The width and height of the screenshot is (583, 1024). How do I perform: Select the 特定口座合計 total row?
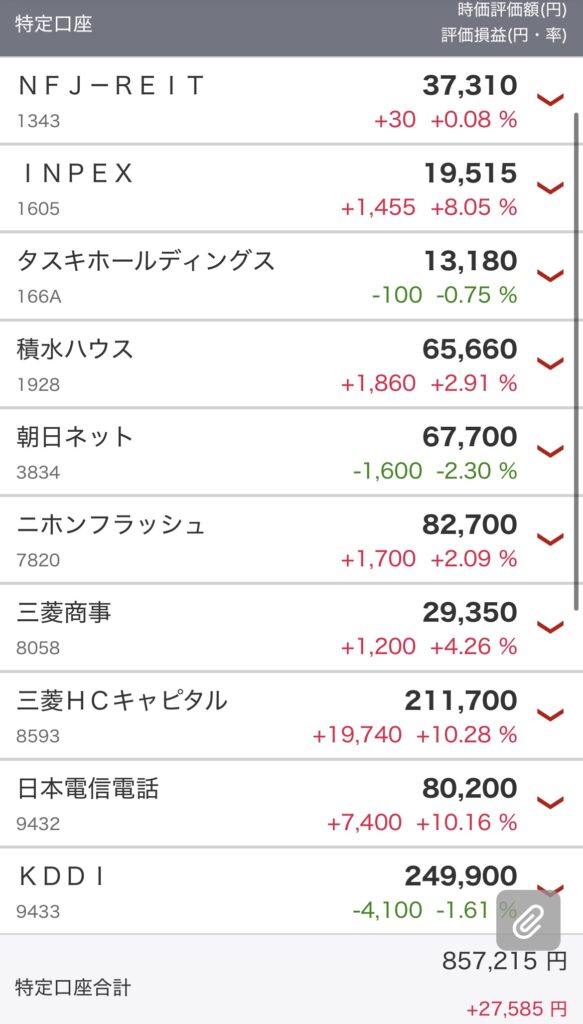(x=291, y=979)
